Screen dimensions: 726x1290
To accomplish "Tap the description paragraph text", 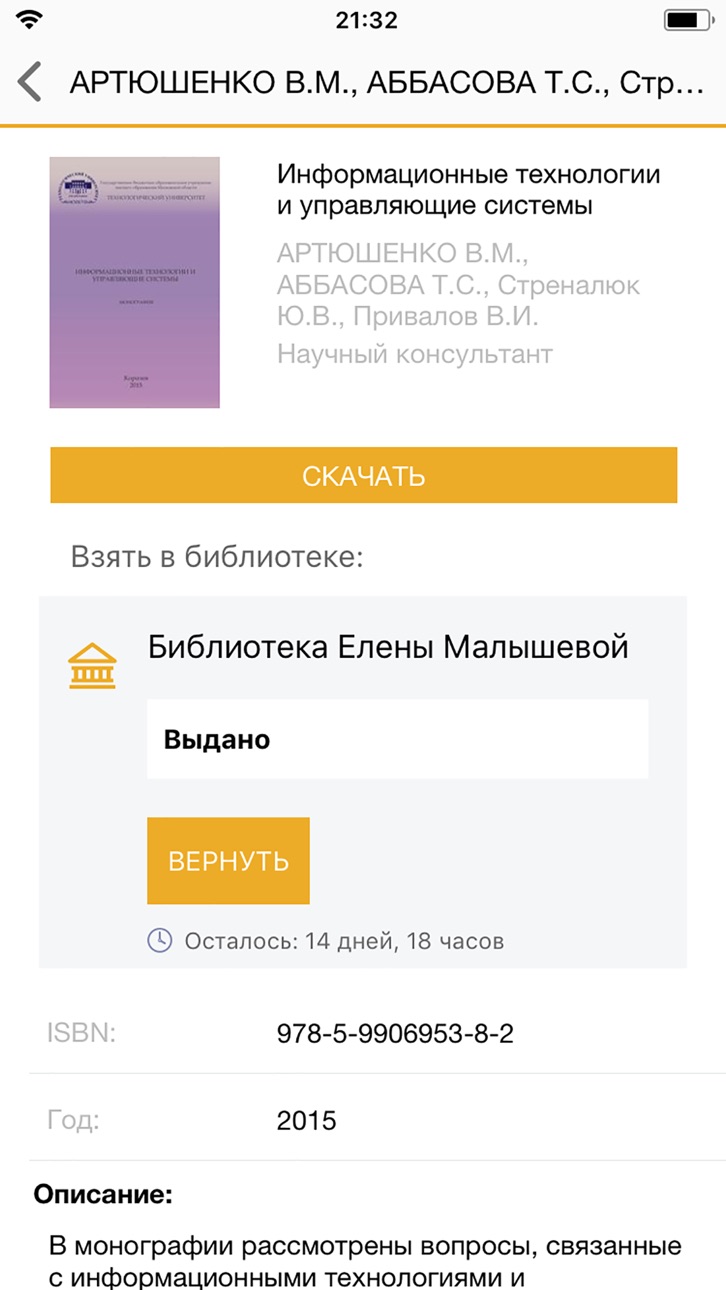I will [x=366, y=1262].
